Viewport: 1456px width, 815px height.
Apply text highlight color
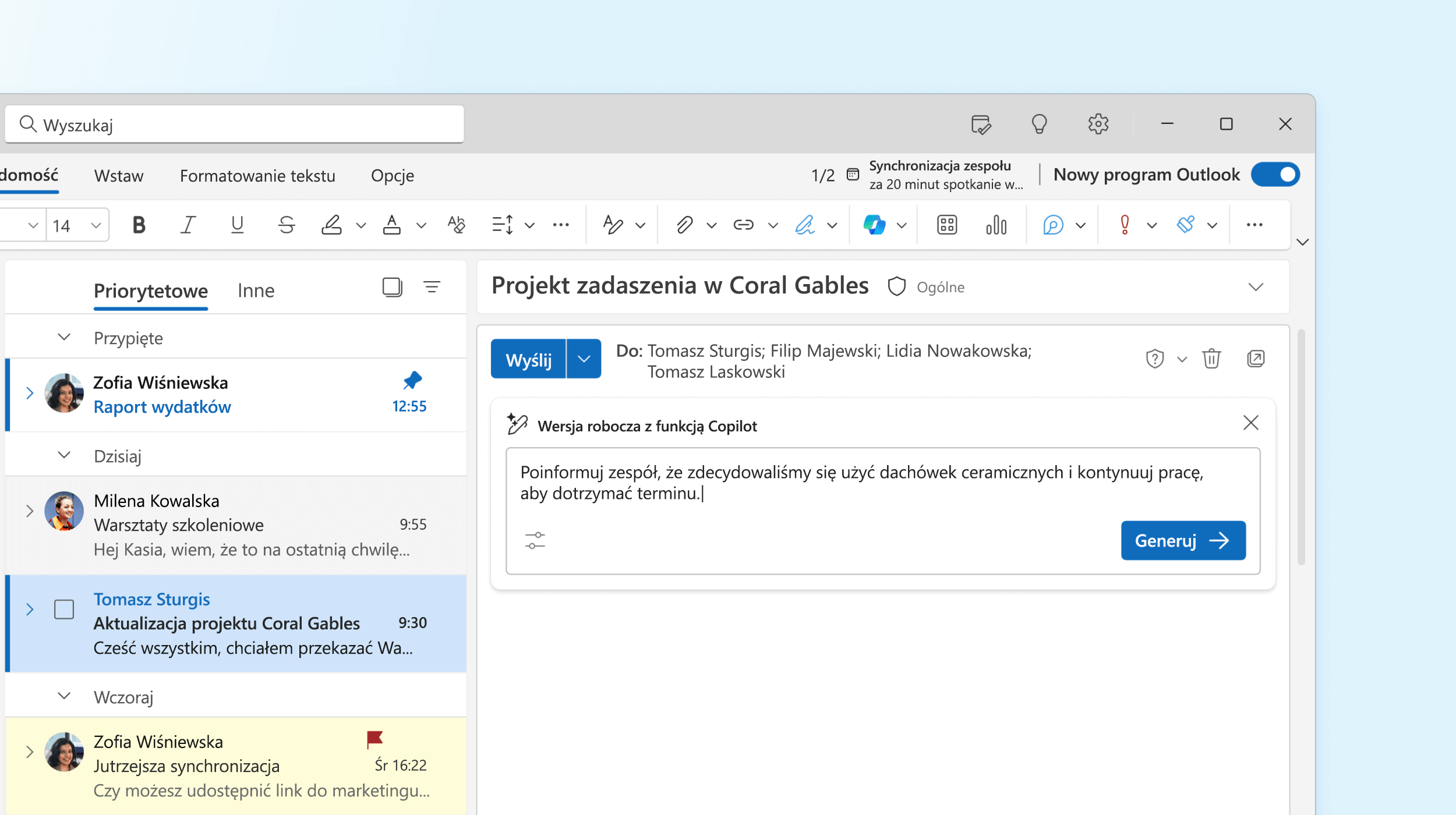(331, 225)
